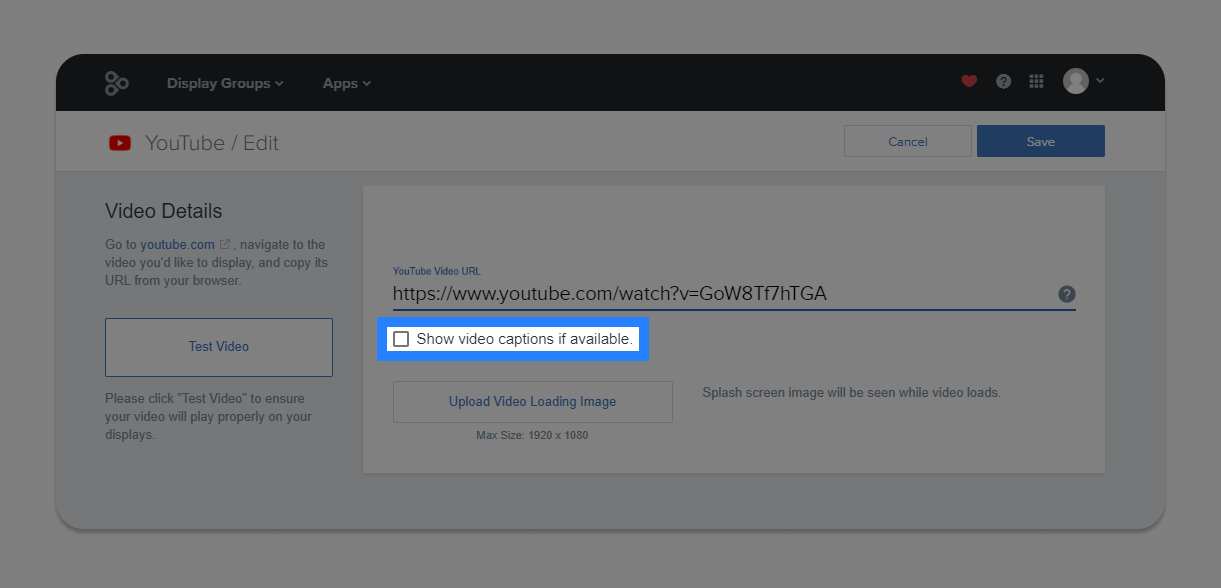1221x588 pixels.
Task: Click the Video Details heading
Action: click(164, 211)
